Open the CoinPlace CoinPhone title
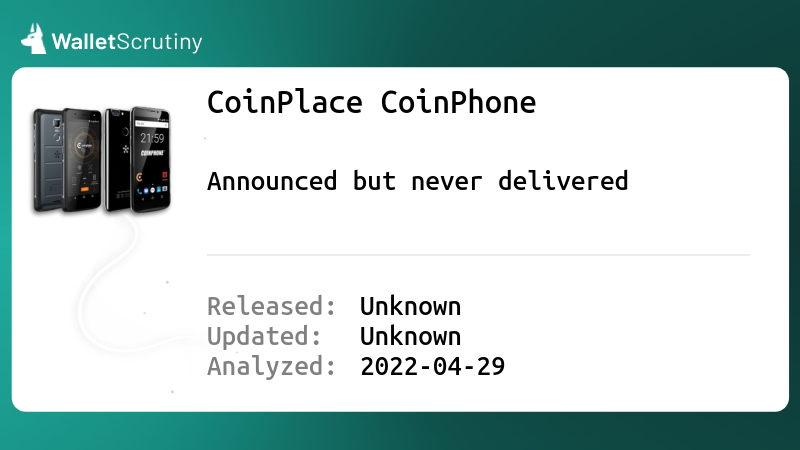The width and height of the screenshot is (800, 450). tap(371, 103)
